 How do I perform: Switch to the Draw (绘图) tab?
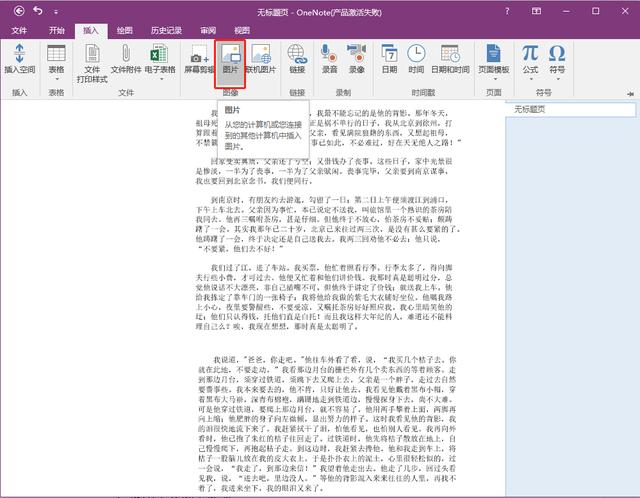[x=124, y=31]
